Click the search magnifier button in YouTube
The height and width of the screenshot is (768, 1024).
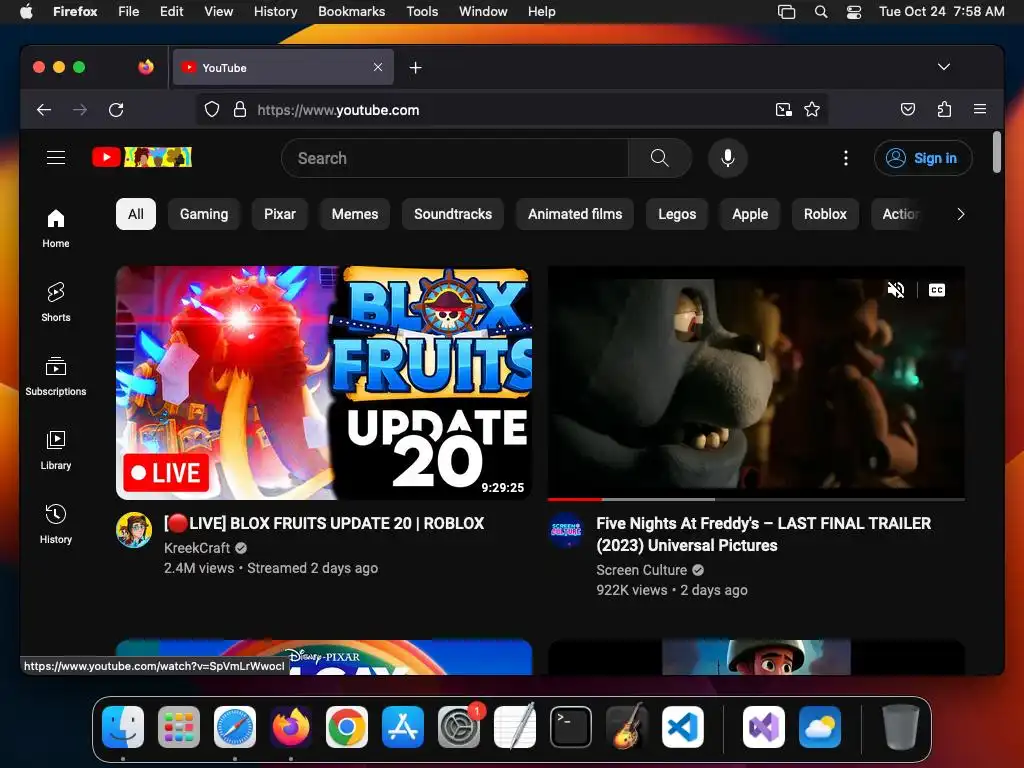[x=660, y=158]
